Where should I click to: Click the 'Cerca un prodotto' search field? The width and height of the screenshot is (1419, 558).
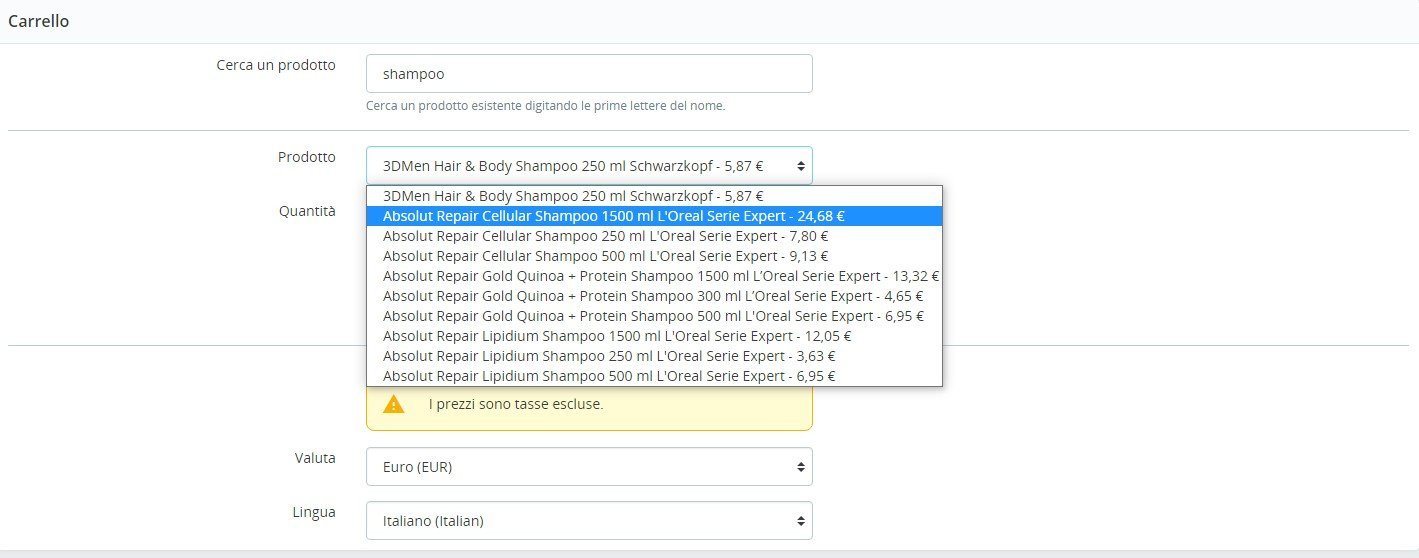(x=589, y=74)
